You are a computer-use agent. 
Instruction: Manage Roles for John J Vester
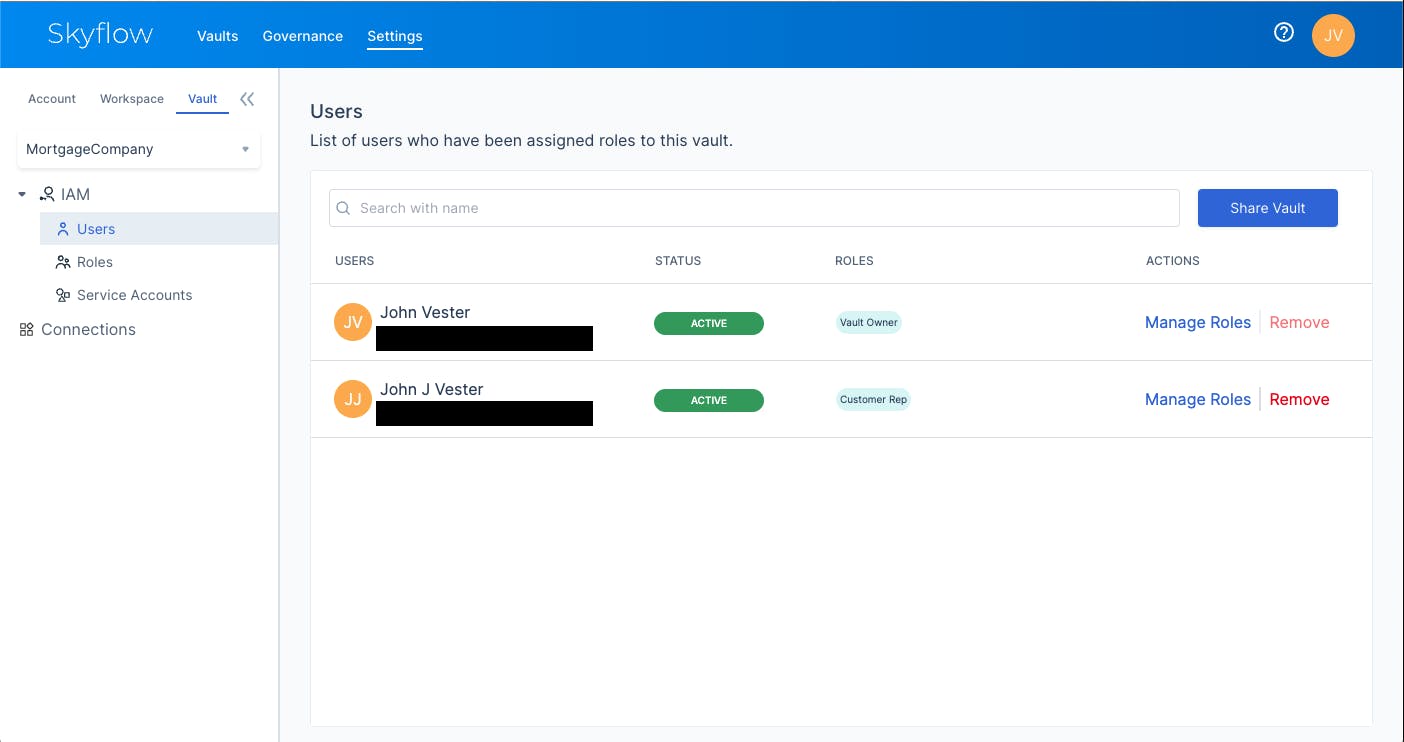pyautogui.click(x=1198, y=399)
